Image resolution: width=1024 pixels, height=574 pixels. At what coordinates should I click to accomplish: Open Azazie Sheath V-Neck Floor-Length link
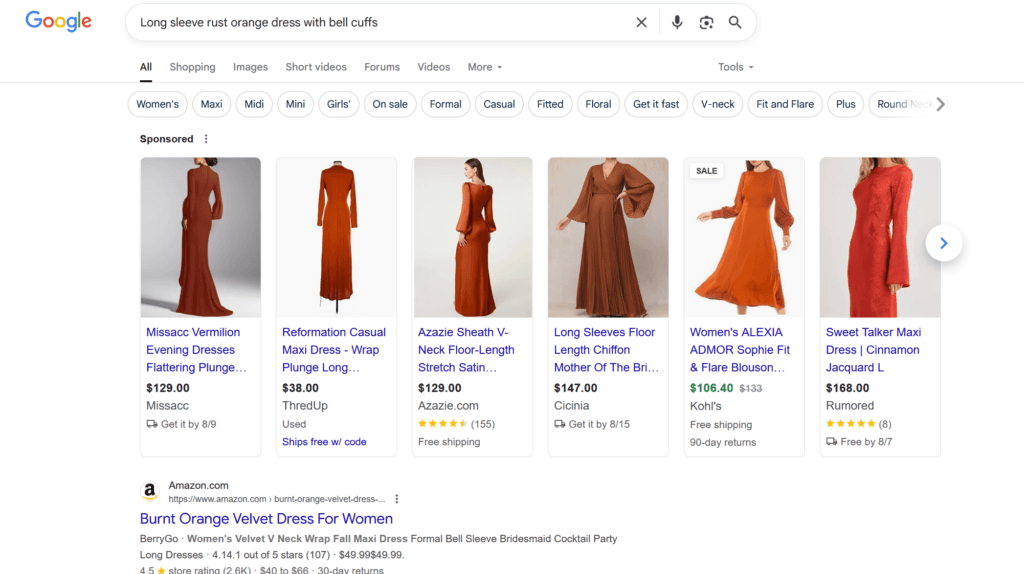coord(466,350)
